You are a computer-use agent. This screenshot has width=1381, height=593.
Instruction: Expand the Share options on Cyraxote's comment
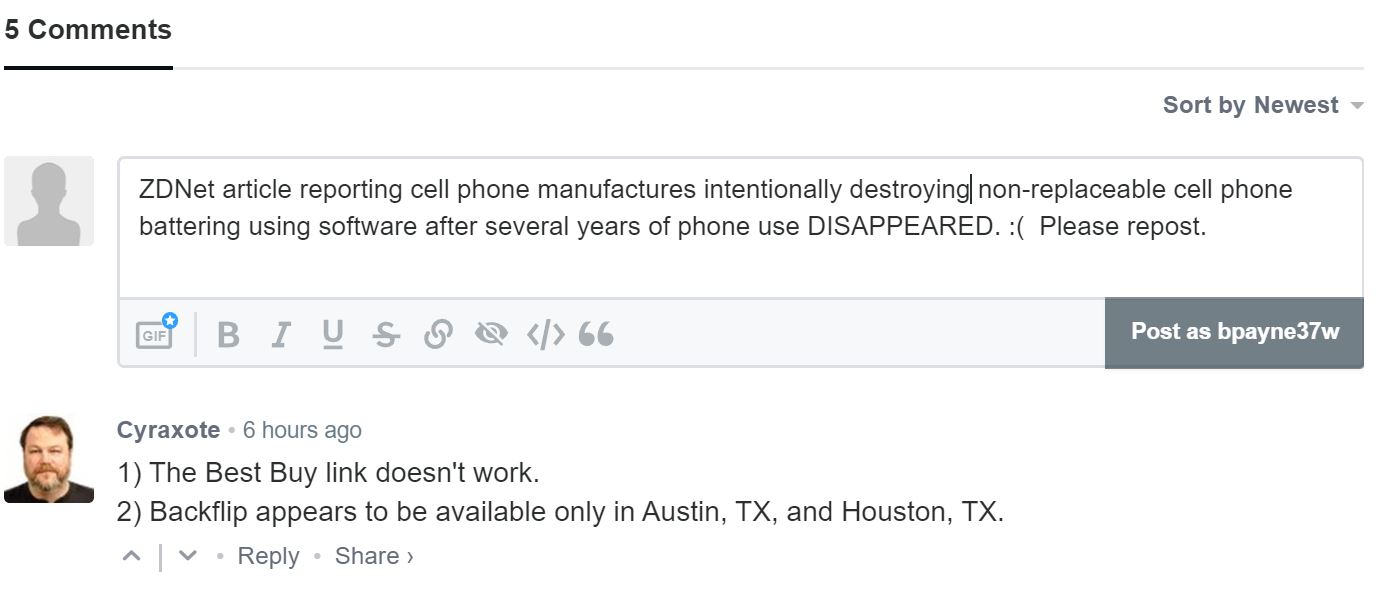374,556
